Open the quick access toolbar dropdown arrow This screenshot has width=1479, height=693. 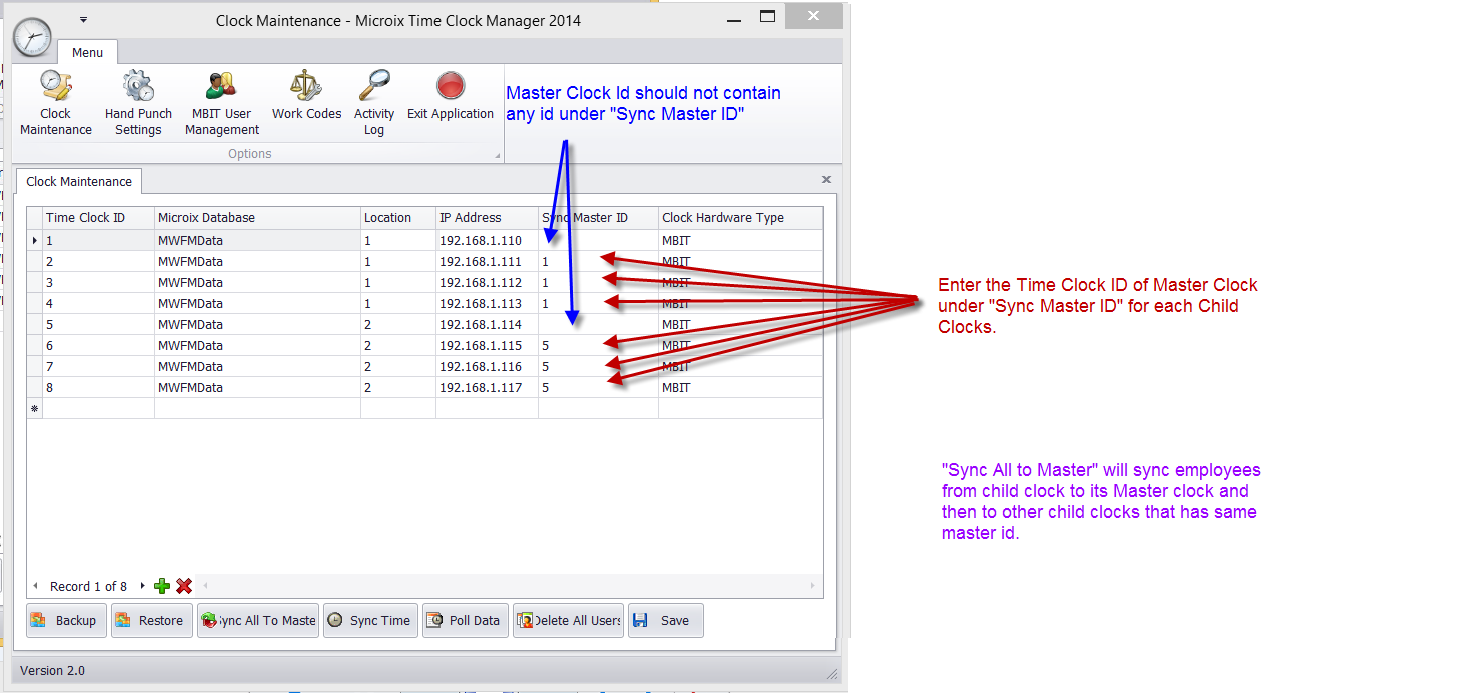point(84,19)
